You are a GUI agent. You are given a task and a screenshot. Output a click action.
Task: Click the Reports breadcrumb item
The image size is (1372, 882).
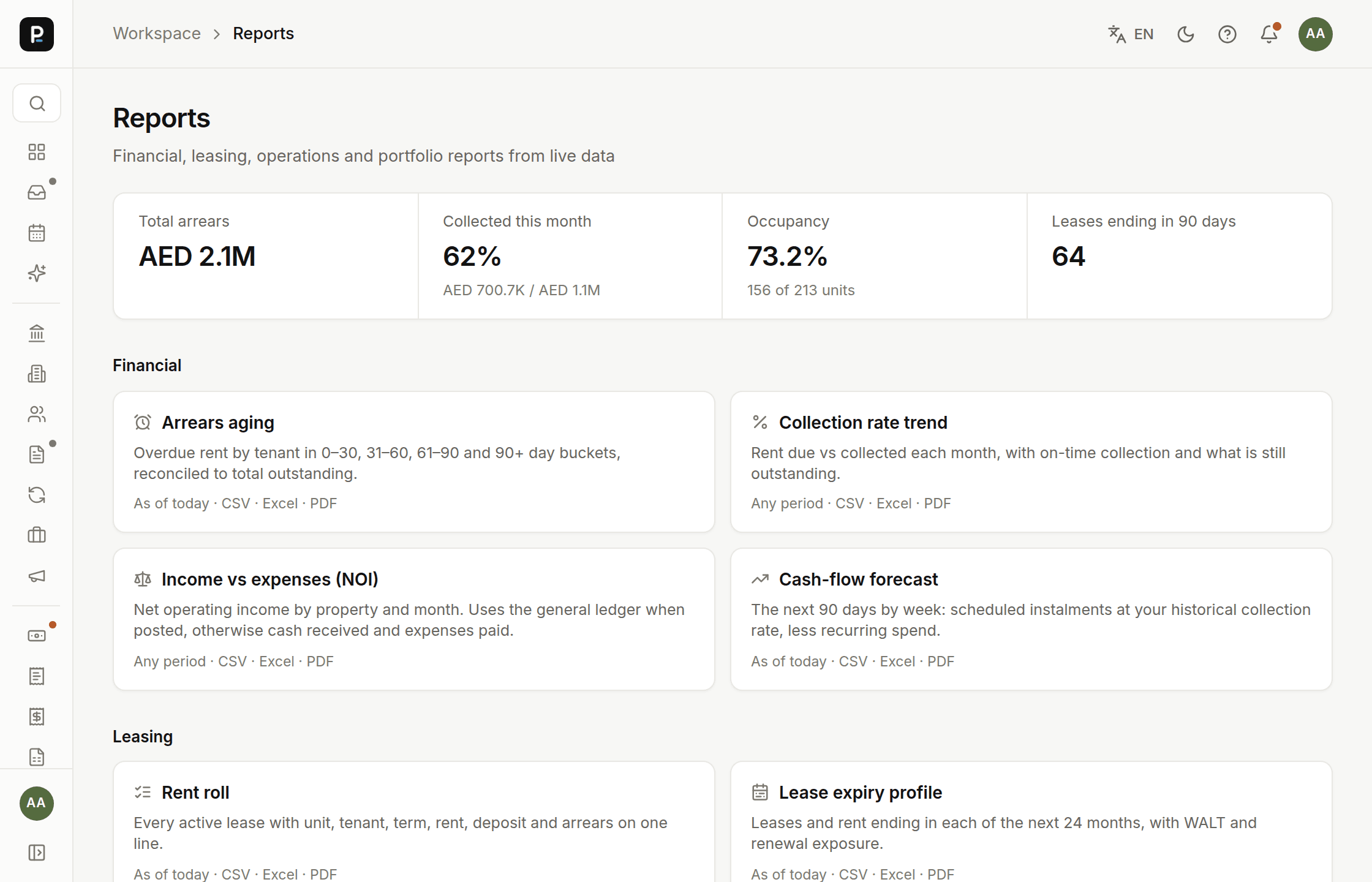(x=263, y=34)
